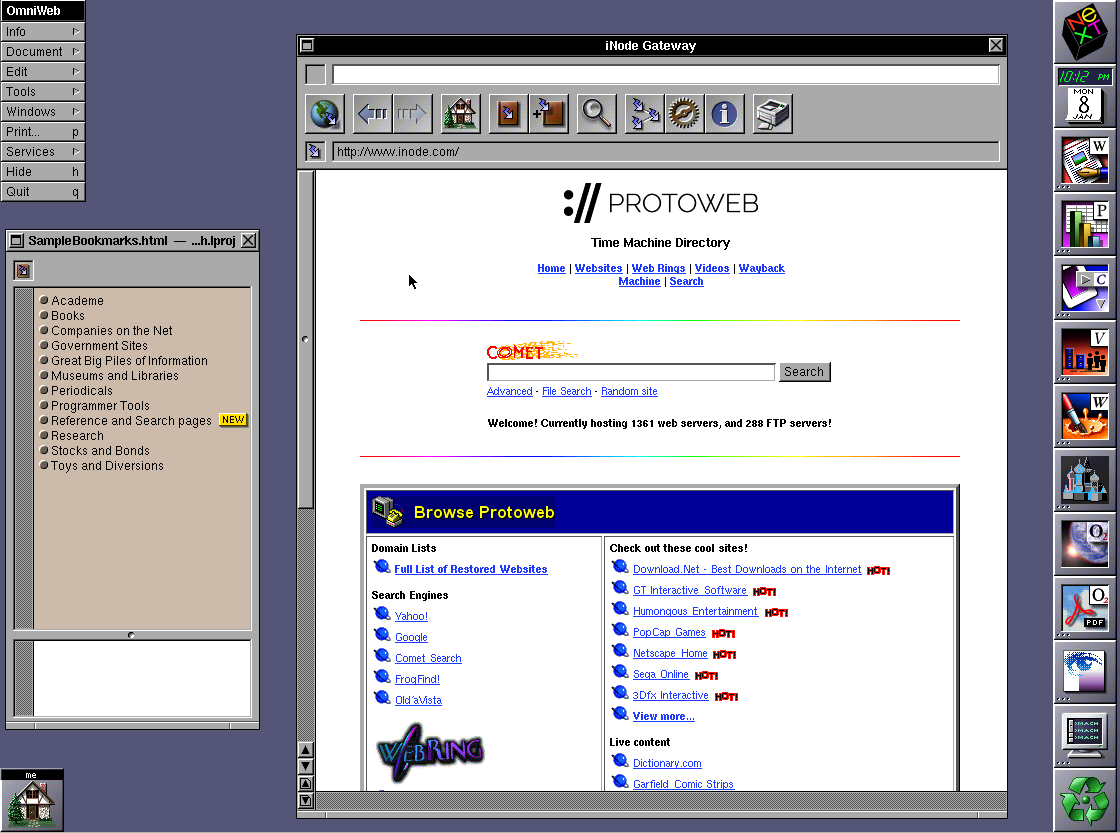Show page info with the blue i icon
The image size is (1120, 833).
point(724,114)
